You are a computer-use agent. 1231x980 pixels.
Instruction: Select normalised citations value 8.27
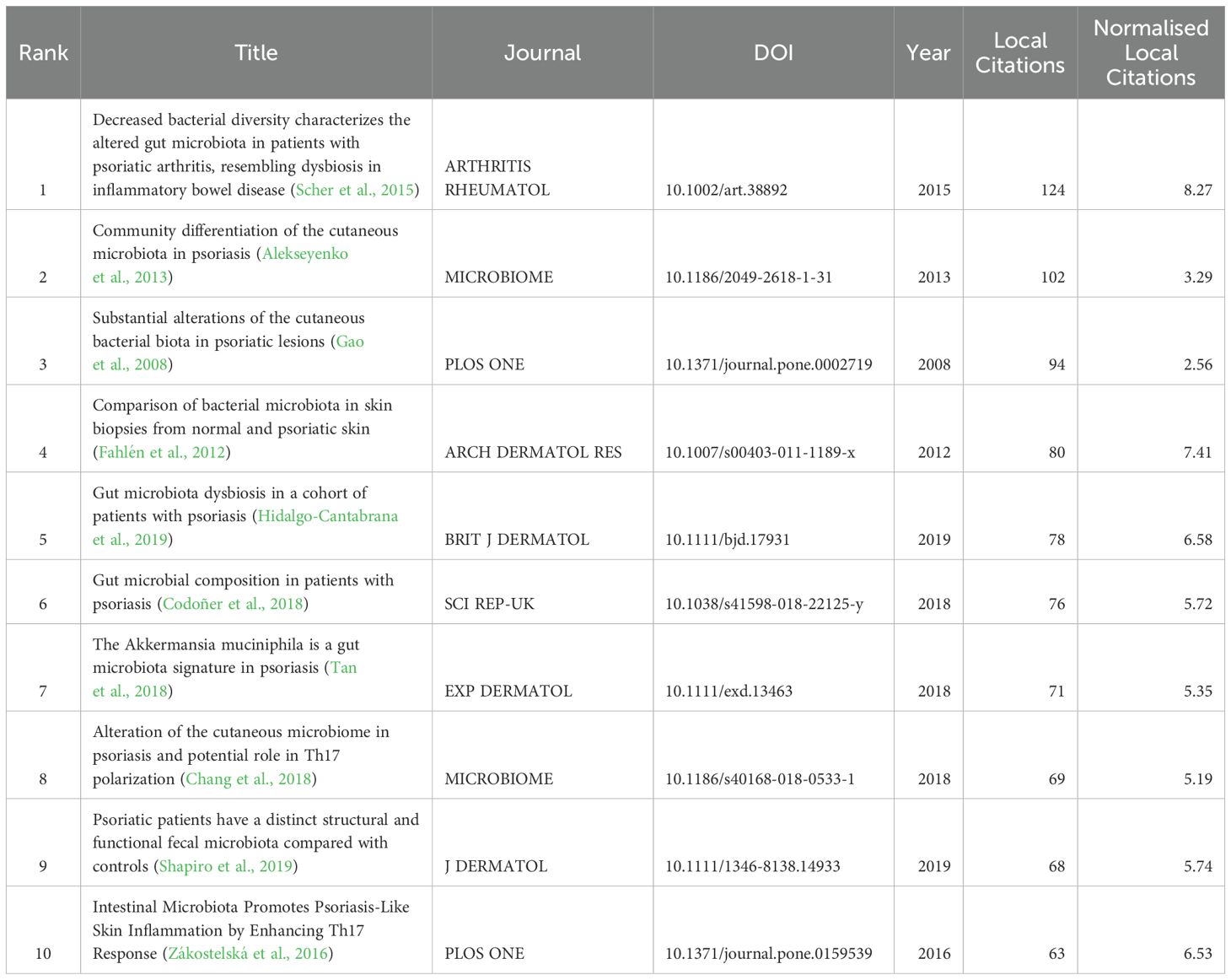[1198, 190]
